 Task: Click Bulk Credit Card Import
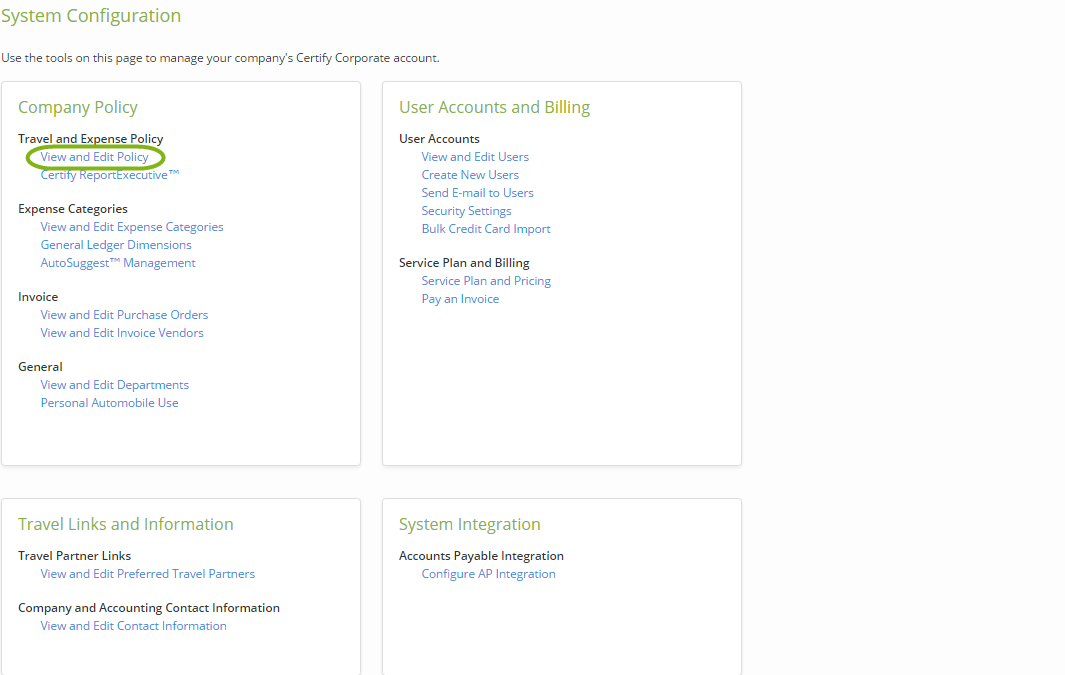486,228
